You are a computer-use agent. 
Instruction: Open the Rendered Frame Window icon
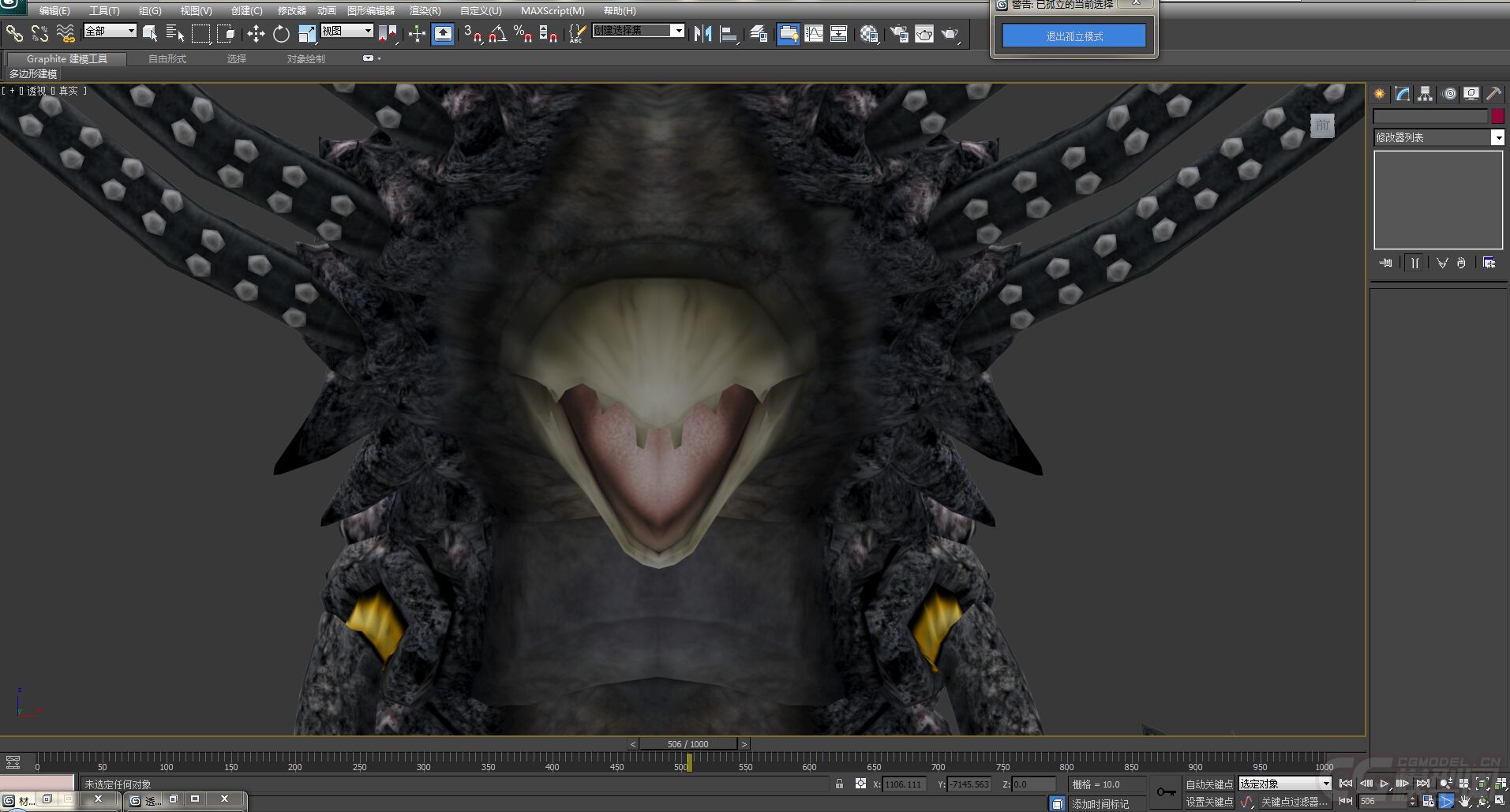point(924,33)
